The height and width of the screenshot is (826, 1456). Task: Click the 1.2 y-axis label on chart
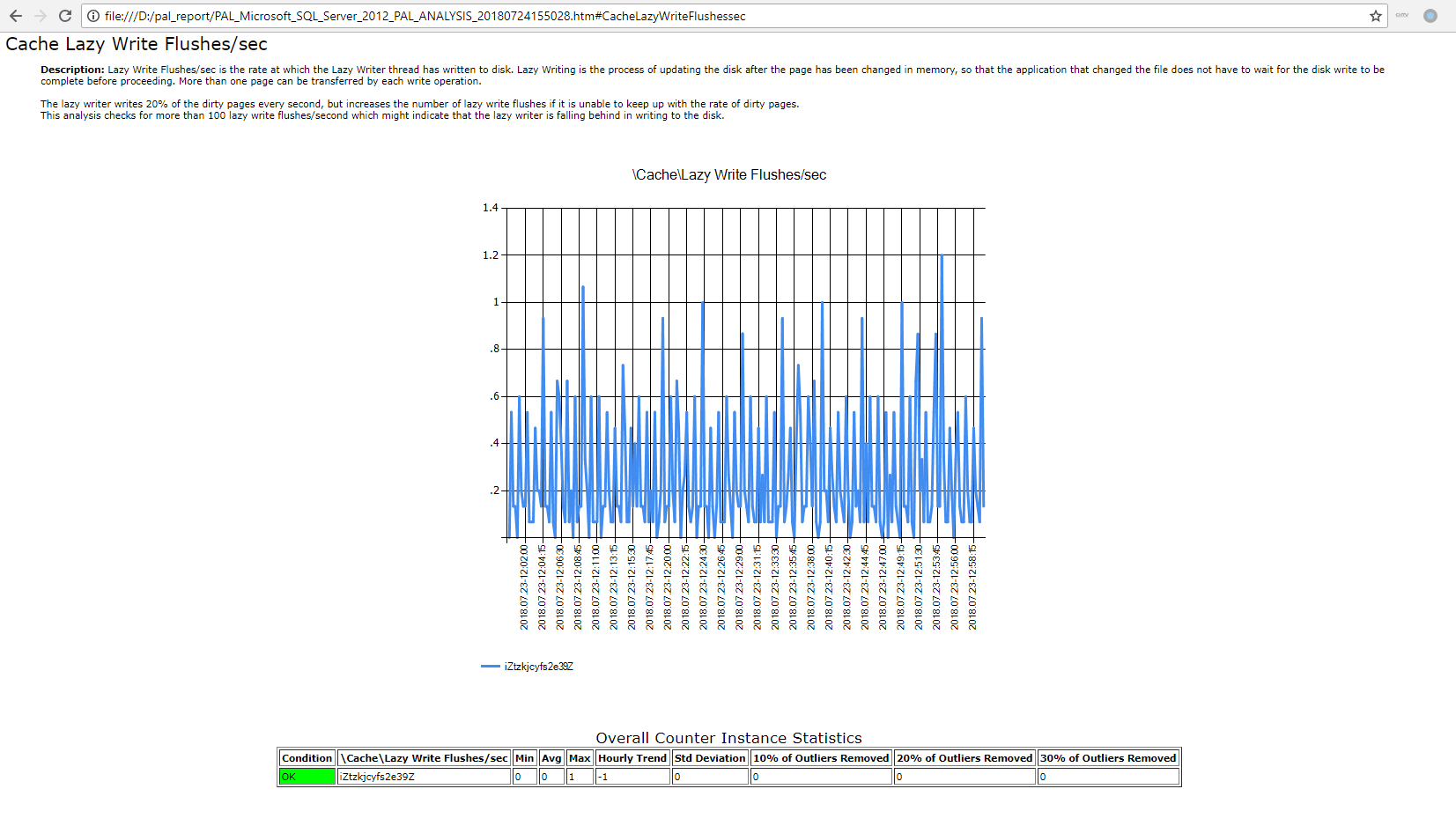coord(491,255)
